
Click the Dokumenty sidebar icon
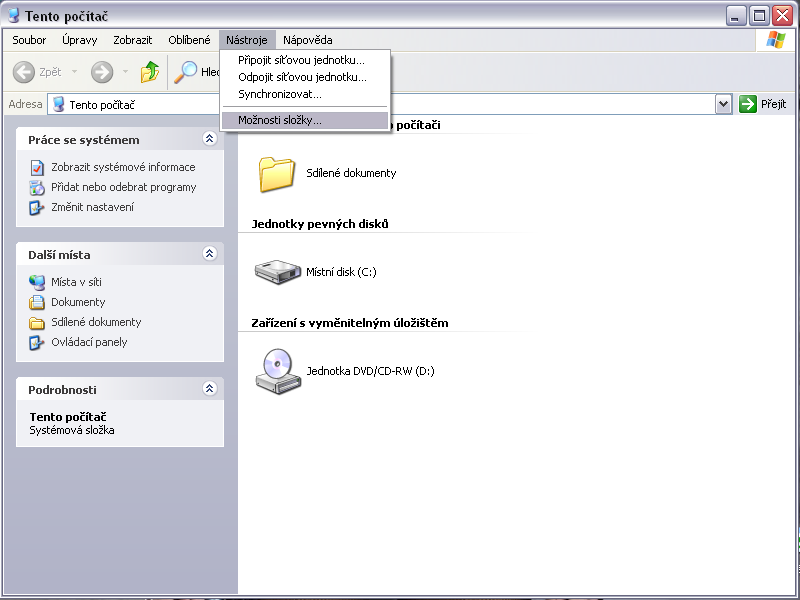37,302
